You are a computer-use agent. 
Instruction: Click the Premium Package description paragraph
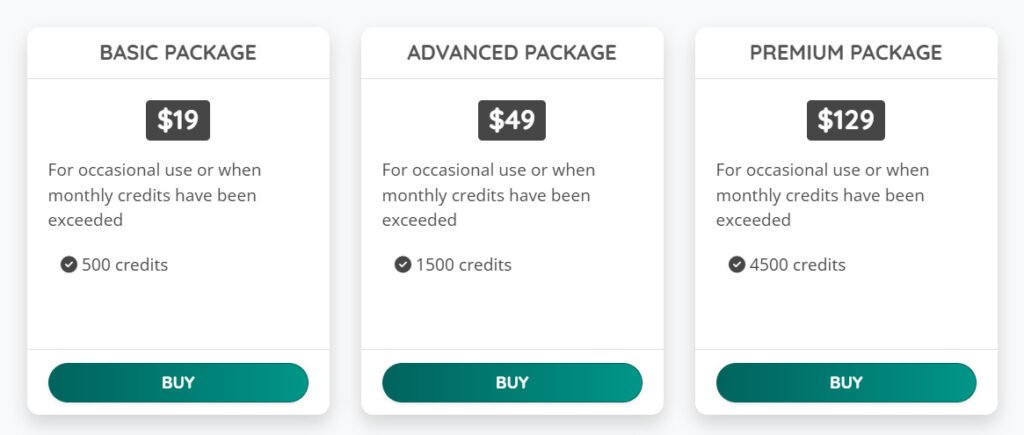point(823,195)
